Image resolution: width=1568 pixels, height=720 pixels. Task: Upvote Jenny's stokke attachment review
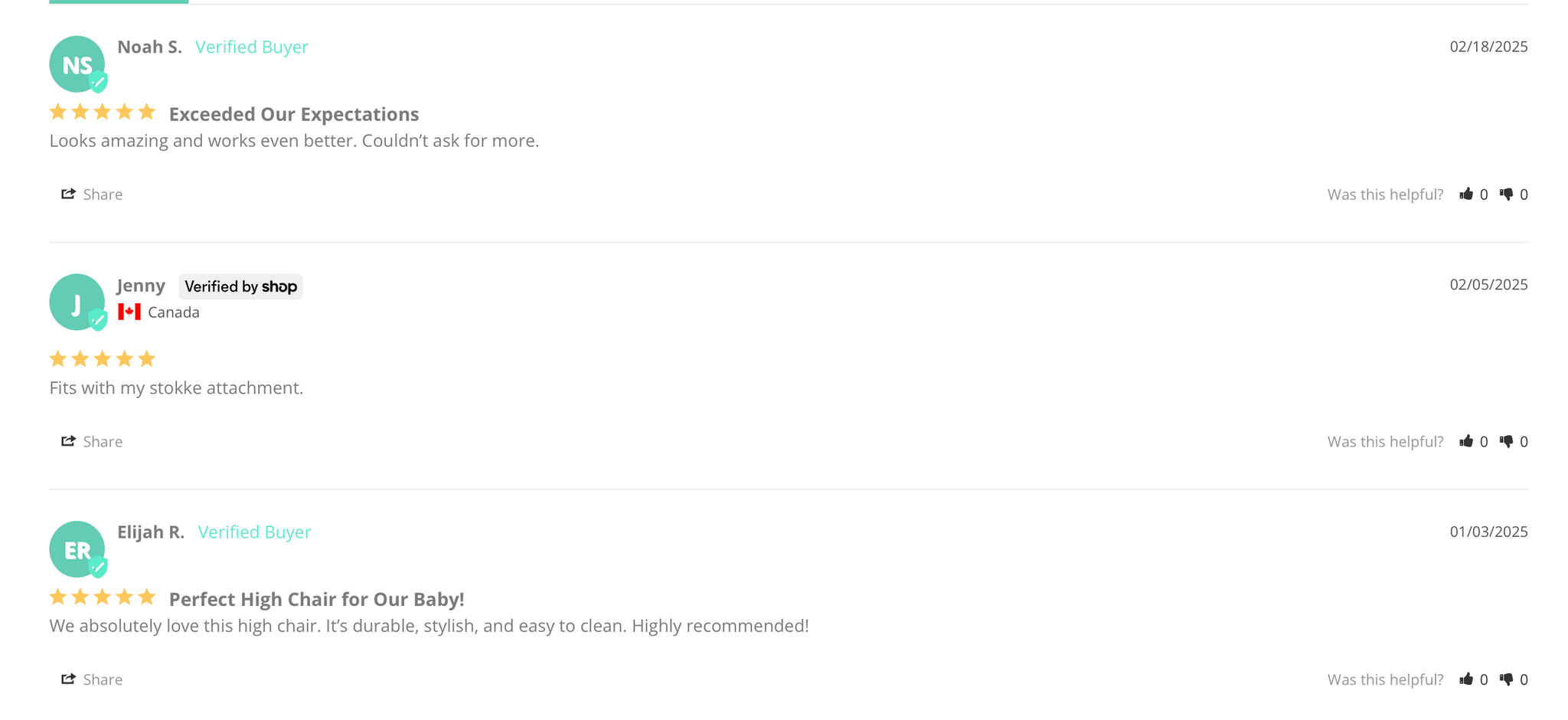pyautogui.click(x=1466, y=441)
